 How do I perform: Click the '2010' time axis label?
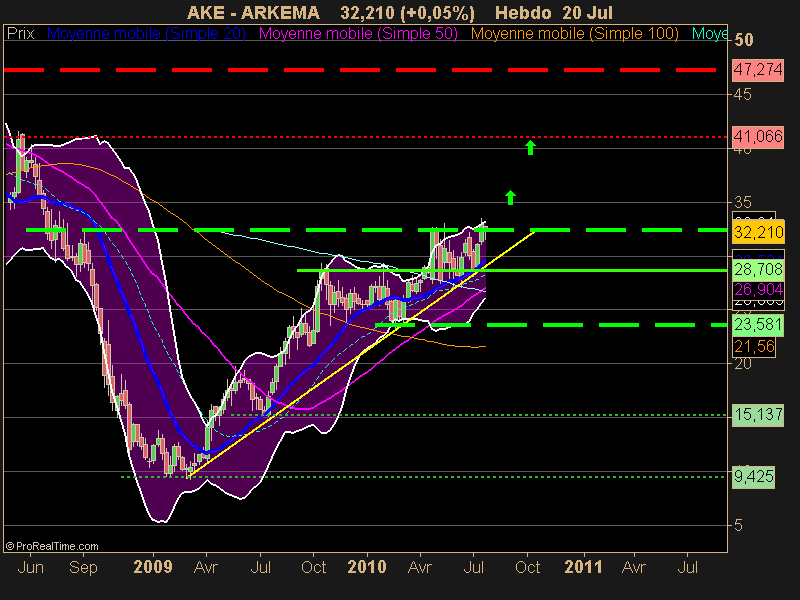click(366, 567)
